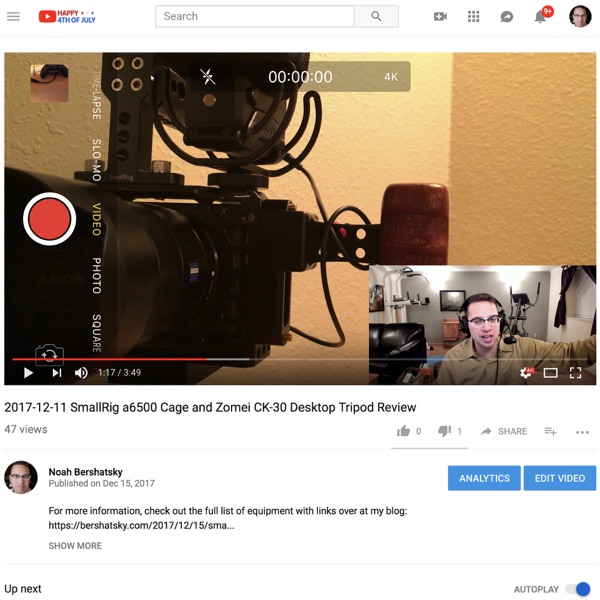Click the Published on Dec 15, 2017 text
The width and height of the screenshot is (600, 600).
tap(101, 483)
